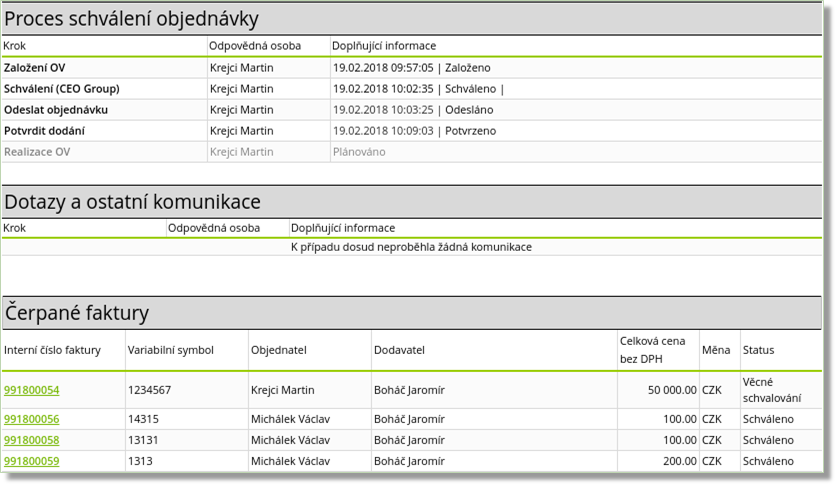836x485 pixels.
Task: Open invoice link 991800059
Action: coord(32,461)
